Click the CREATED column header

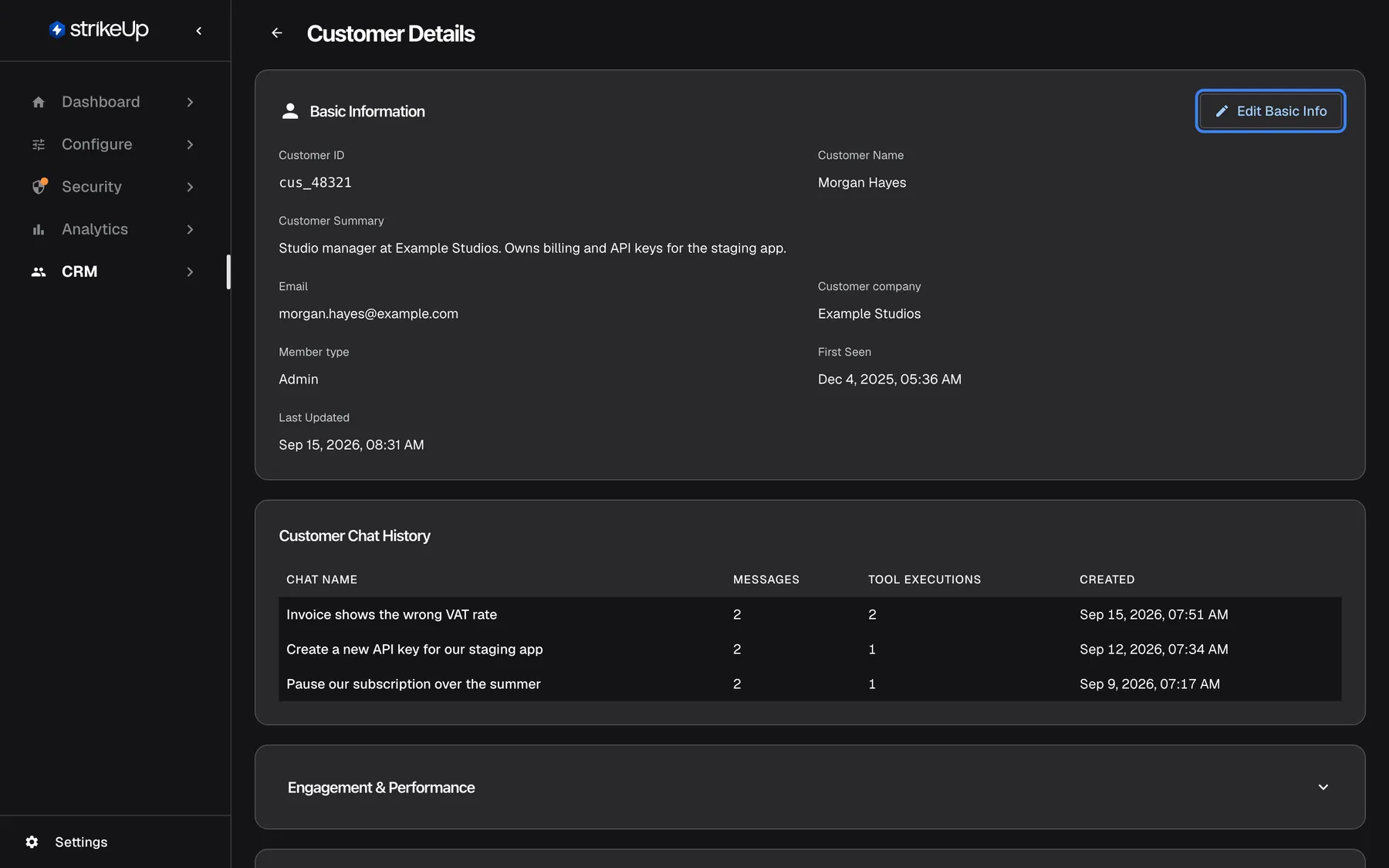(x=1107, y=579)
